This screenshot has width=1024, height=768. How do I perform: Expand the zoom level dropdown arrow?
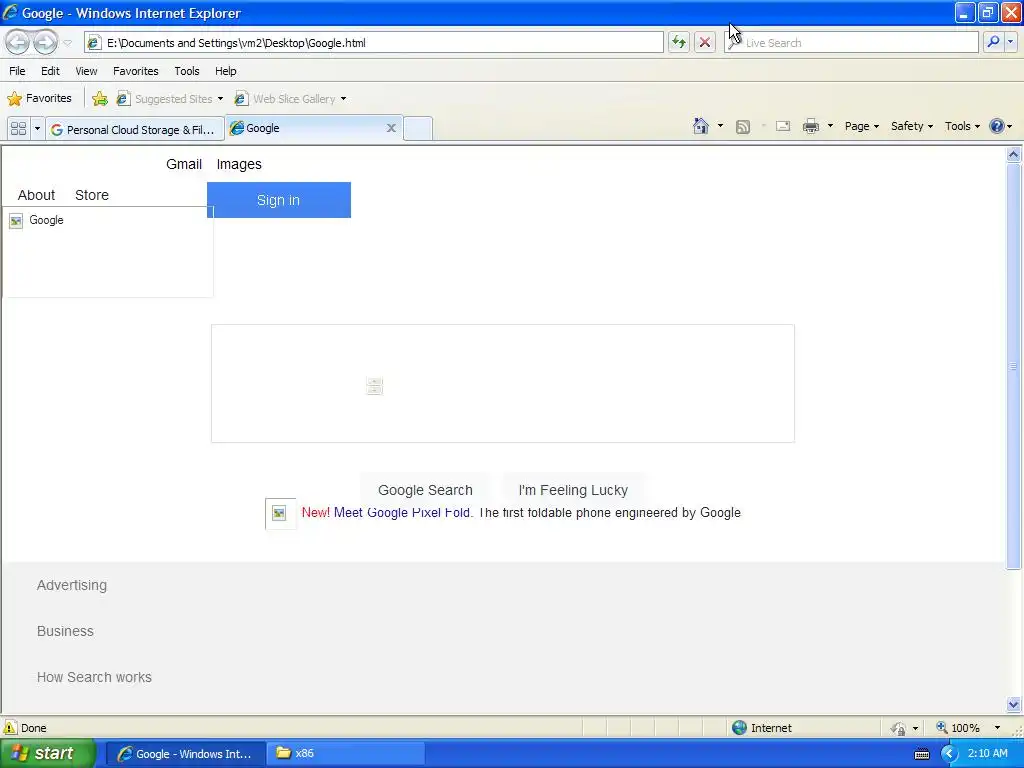pyautogui.click(x=997, y=728)
